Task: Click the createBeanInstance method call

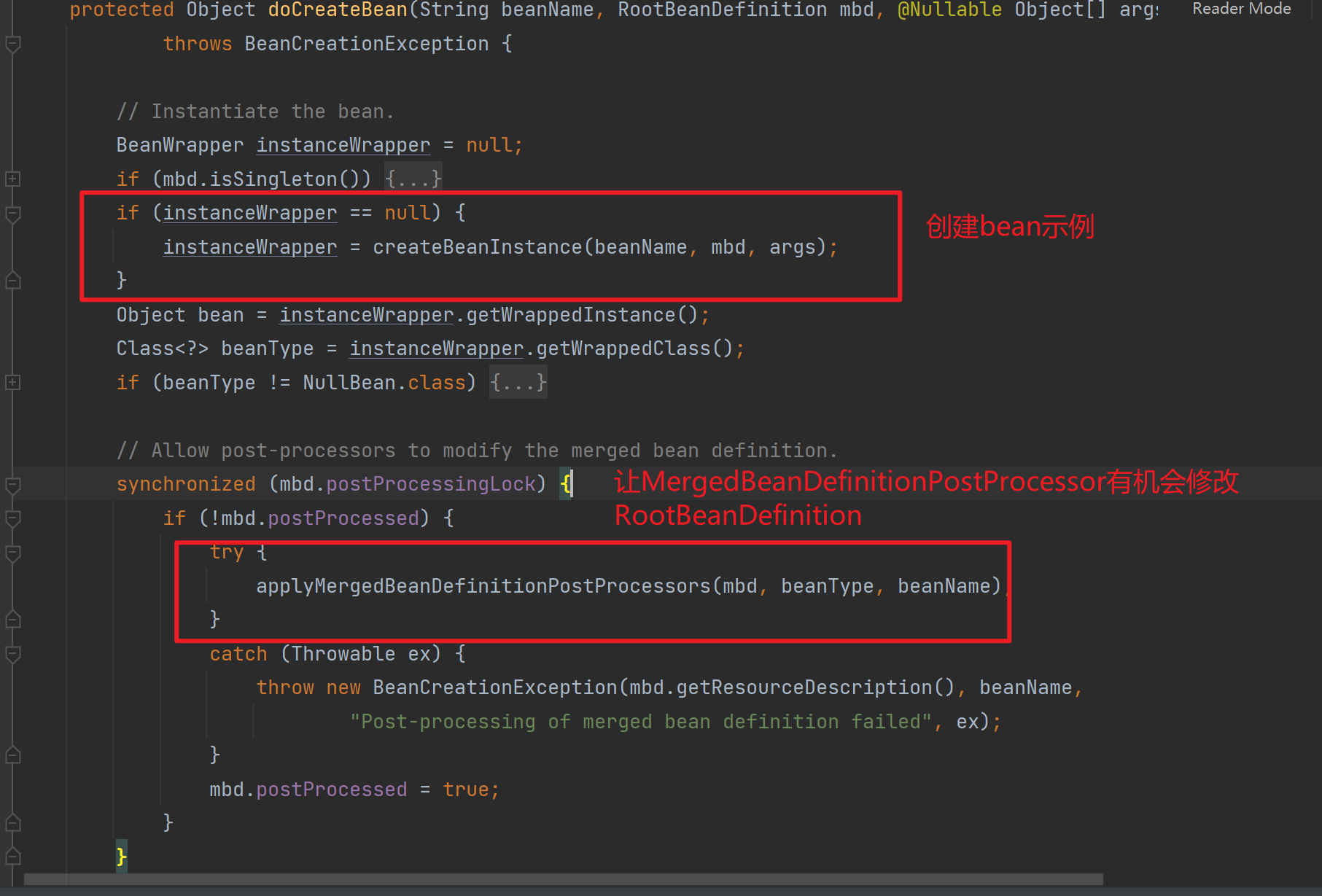Action: point(478,247)
